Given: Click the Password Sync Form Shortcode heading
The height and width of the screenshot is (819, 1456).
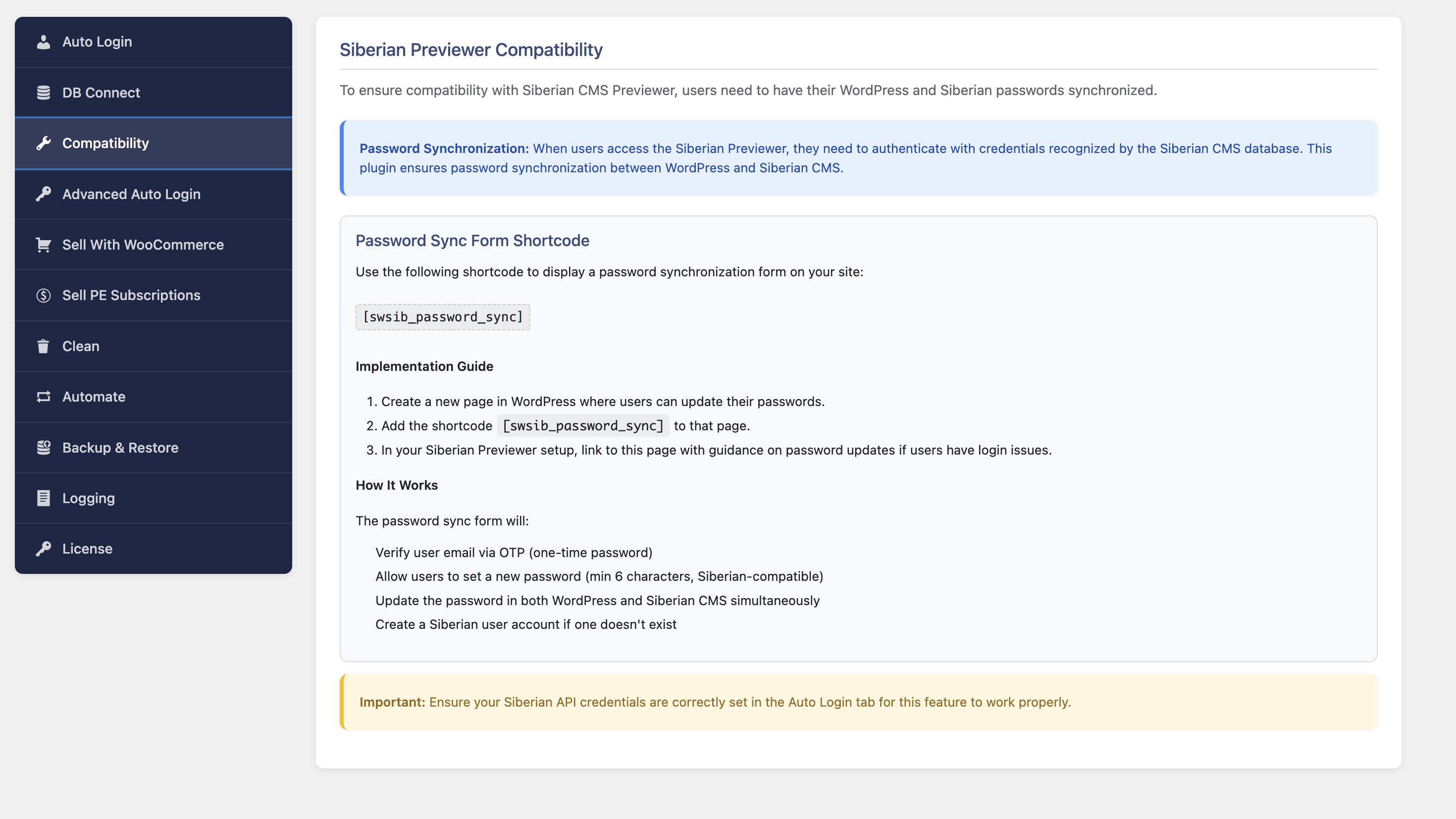Looking at the screenshot, I should tap(472, 241).
